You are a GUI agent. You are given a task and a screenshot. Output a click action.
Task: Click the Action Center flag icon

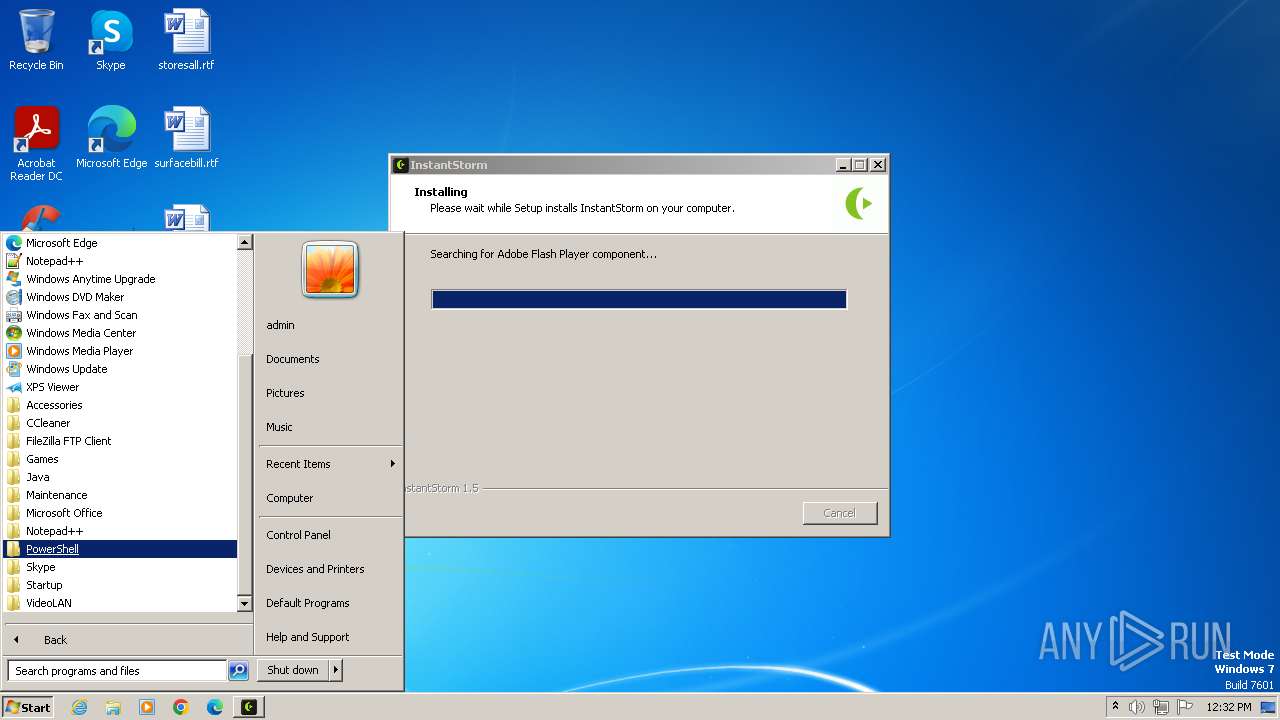pyautogui.click(x=1185, y=707)
